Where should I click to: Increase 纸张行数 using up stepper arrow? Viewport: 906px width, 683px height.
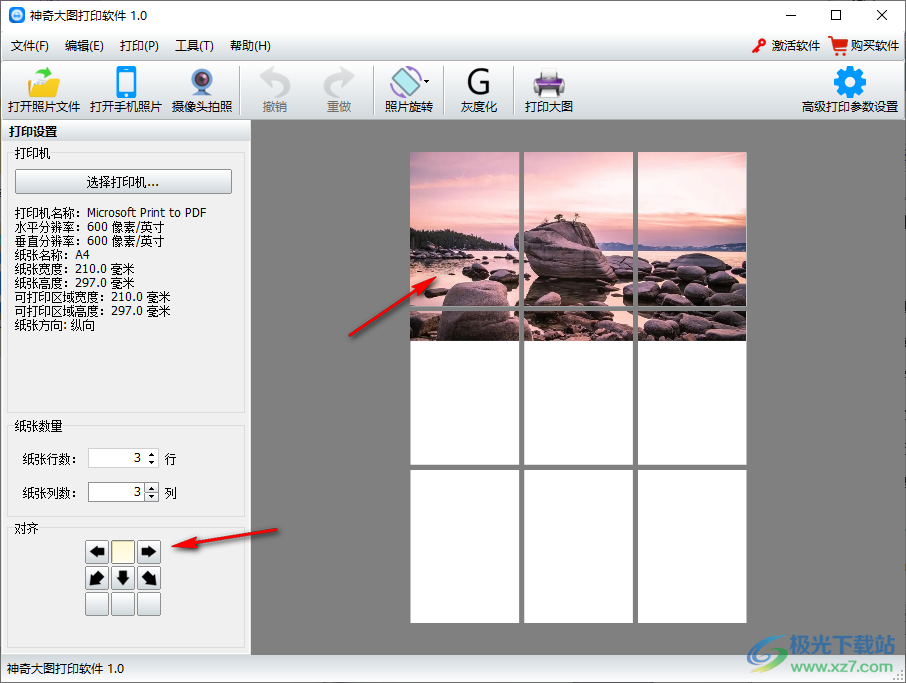[x=152, y=454]
